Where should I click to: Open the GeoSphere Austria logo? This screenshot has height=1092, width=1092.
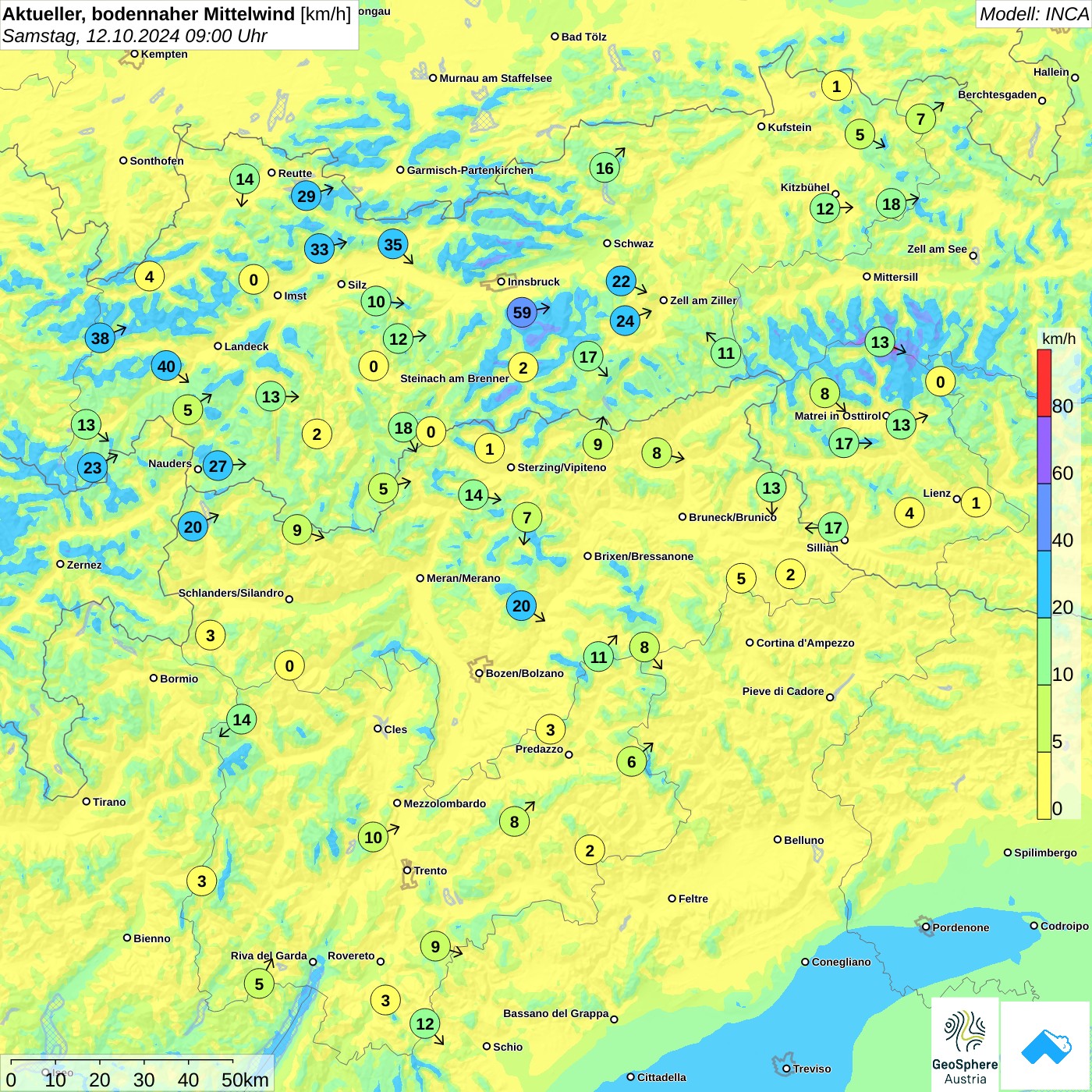[x=965, y=1044]
